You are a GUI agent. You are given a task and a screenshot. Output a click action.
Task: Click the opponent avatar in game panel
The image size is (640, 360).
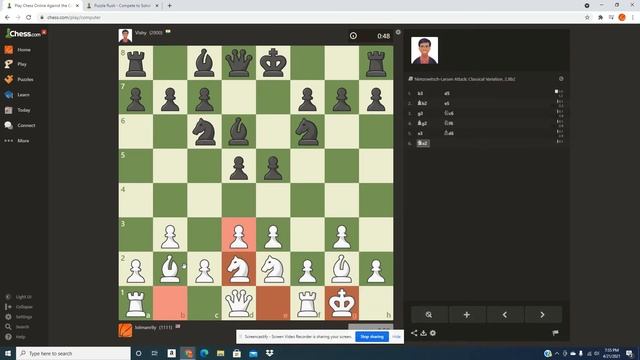[x=424, y=51]
